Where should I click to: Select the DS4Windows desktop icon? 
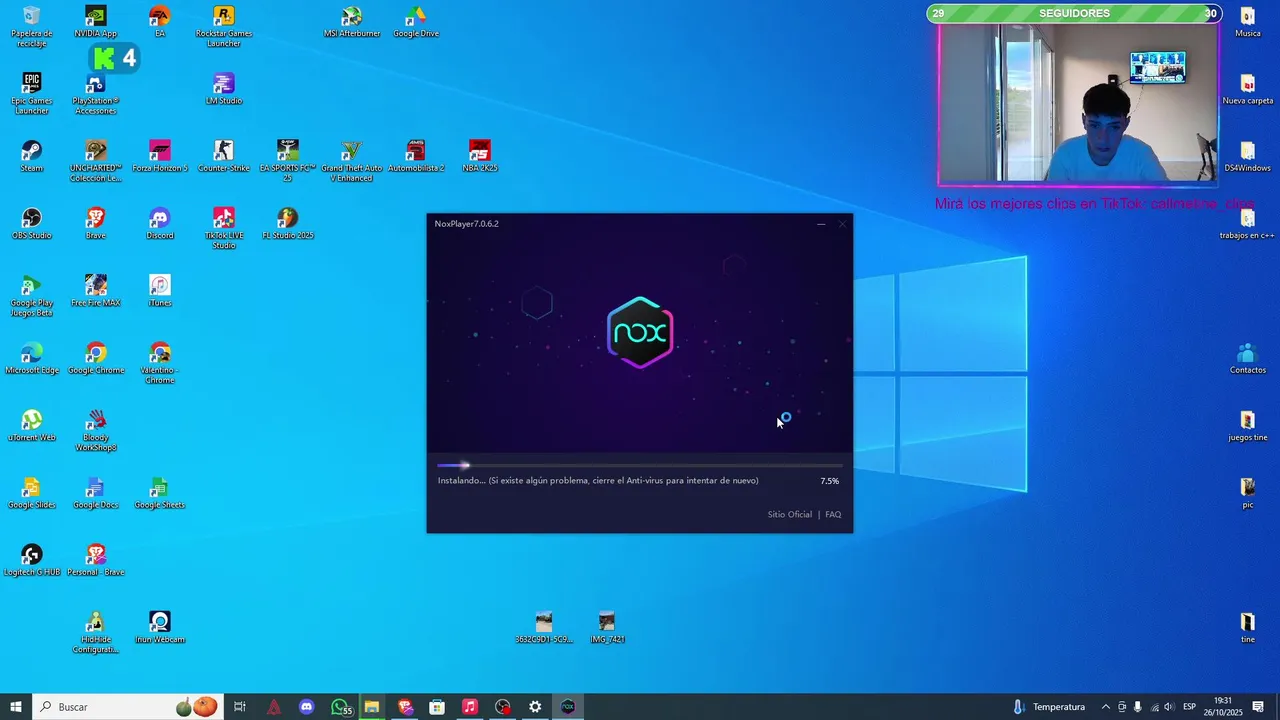[1248, 156]
